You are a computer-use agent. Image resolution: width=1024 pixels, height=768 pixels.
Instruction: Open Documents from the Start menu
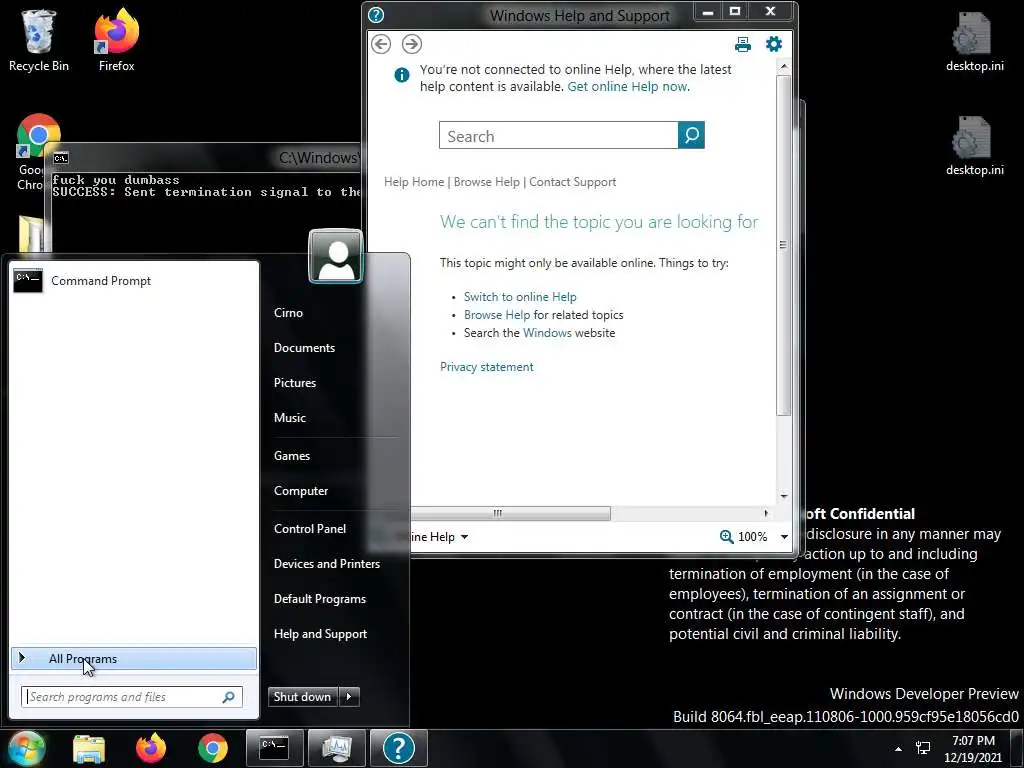304,347
